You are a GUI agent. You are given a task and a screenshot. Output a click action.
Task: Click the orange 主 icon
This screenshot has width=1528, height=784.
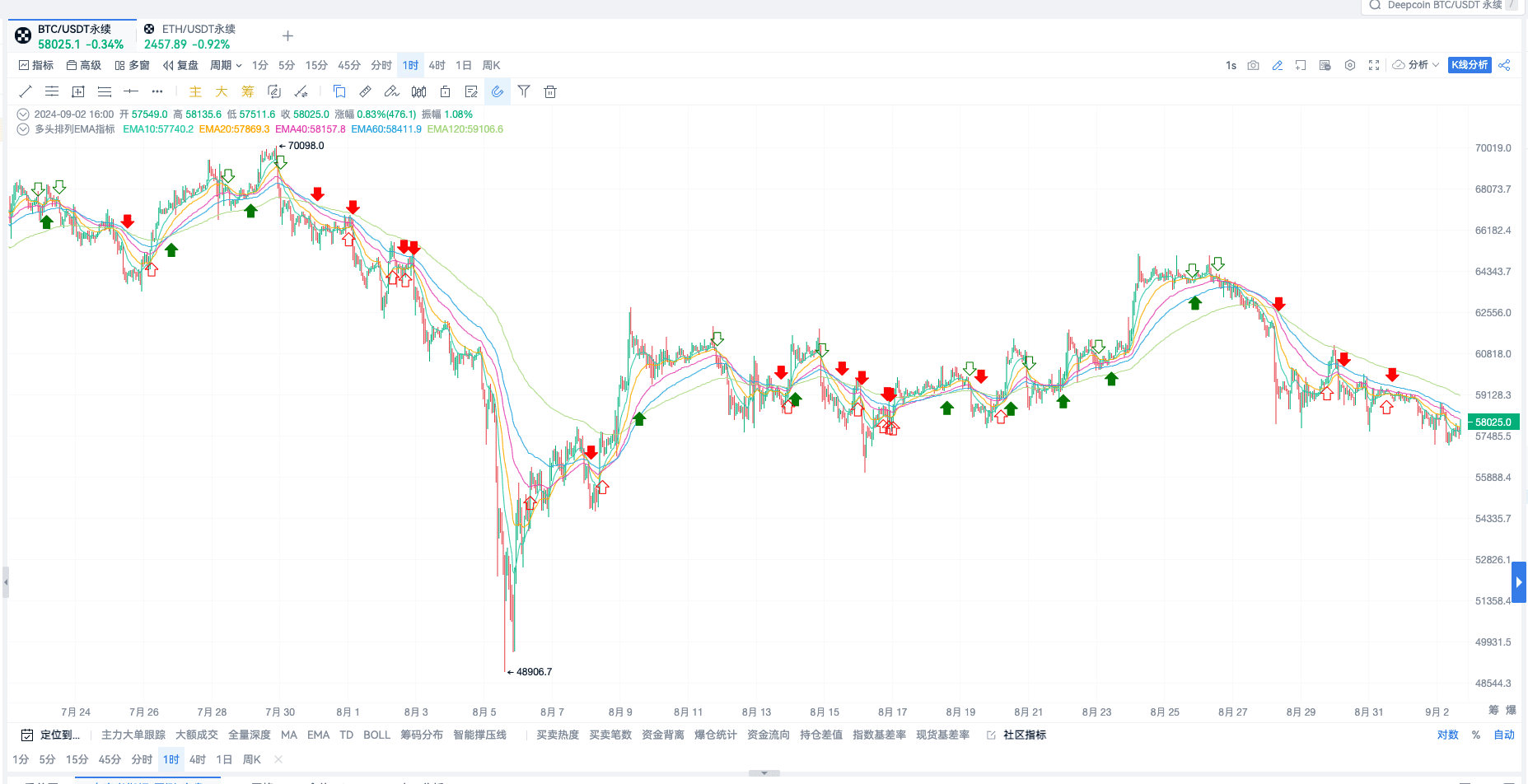[195, 91]
